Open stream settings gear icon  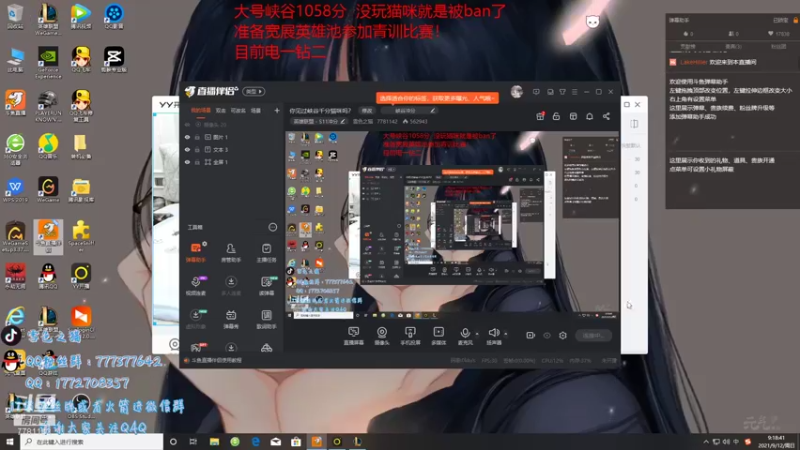(x=563, y=335)
